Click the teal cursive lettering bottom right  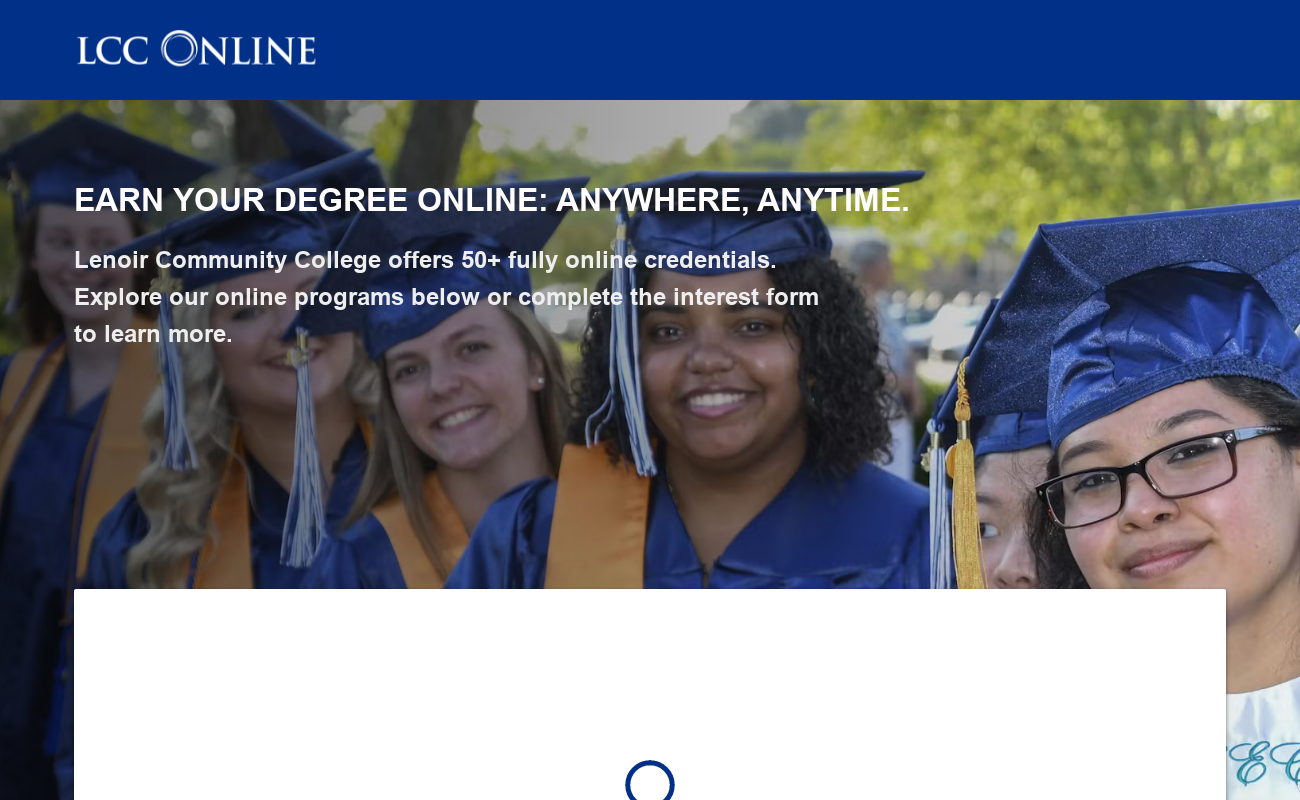click(1262, 765)
